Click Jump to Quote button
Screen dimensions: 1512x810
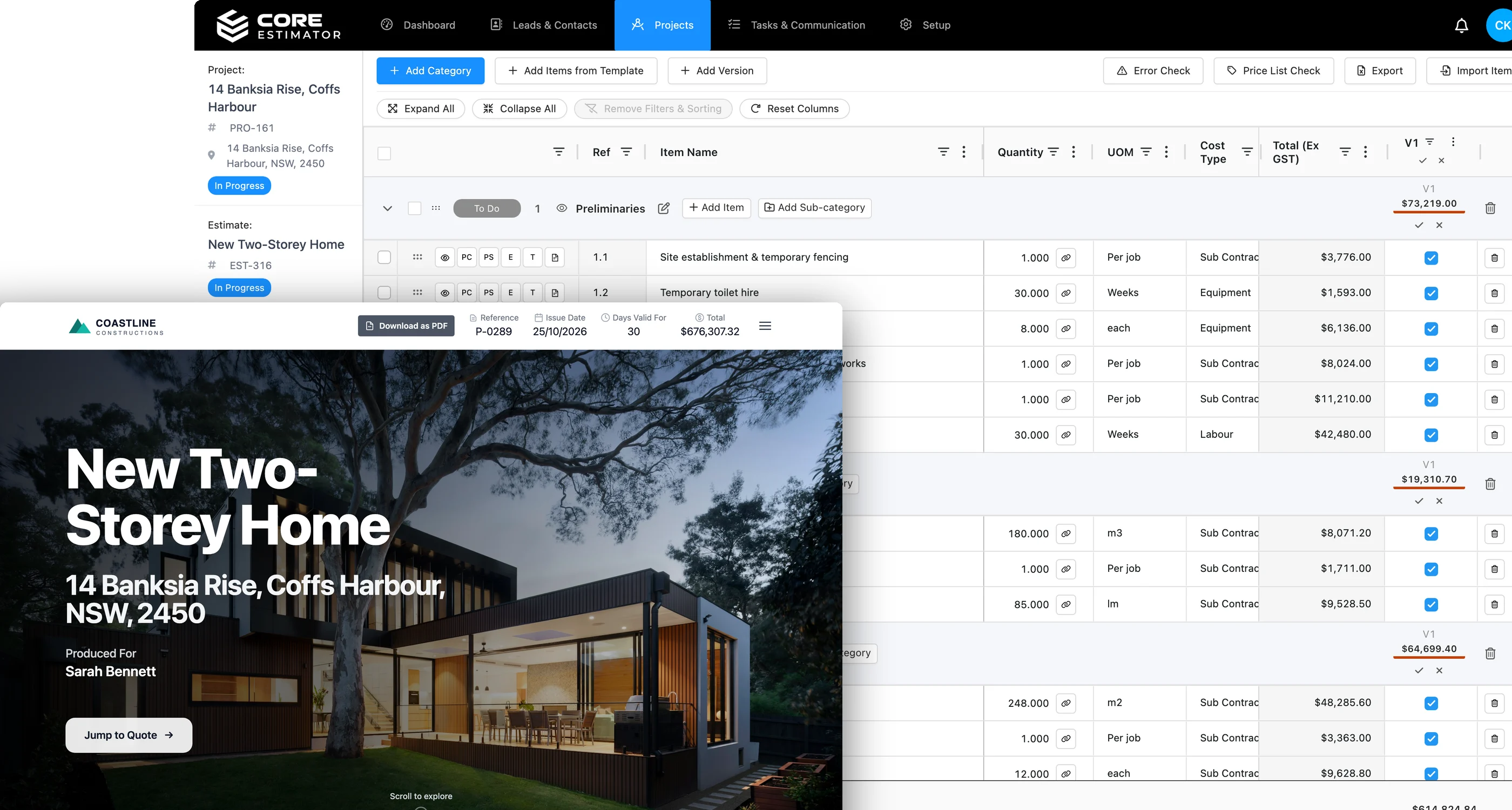tap(129, 735)
